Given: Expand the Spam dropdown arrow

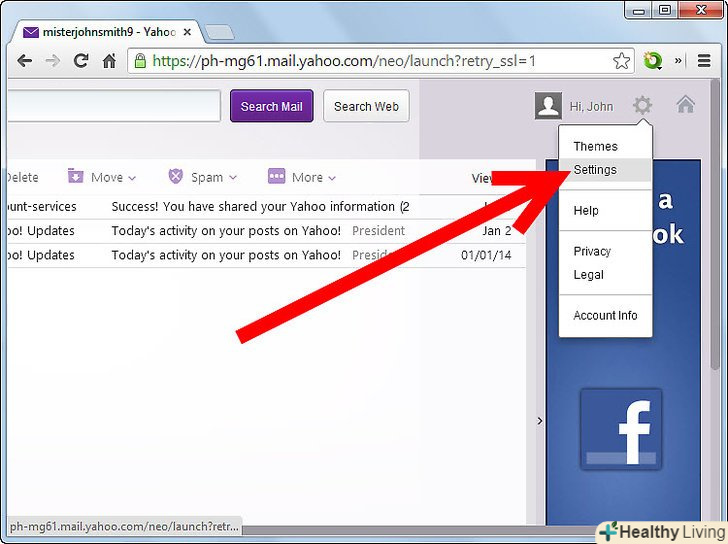Looking at the screenshot, I should pyautogui.click(x=233, y=178).
